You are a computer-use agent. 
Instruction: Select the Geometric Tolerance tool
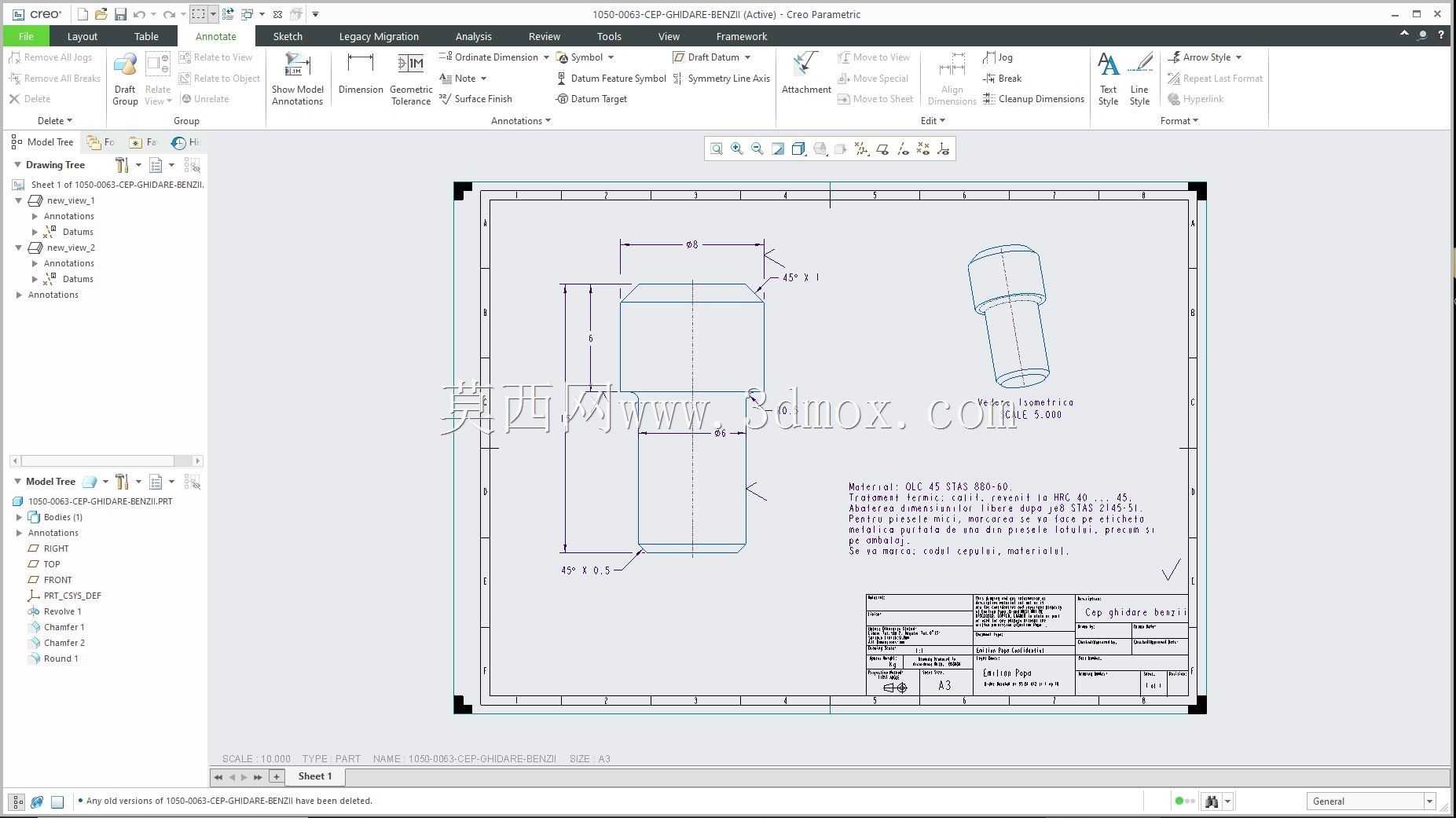411,79
